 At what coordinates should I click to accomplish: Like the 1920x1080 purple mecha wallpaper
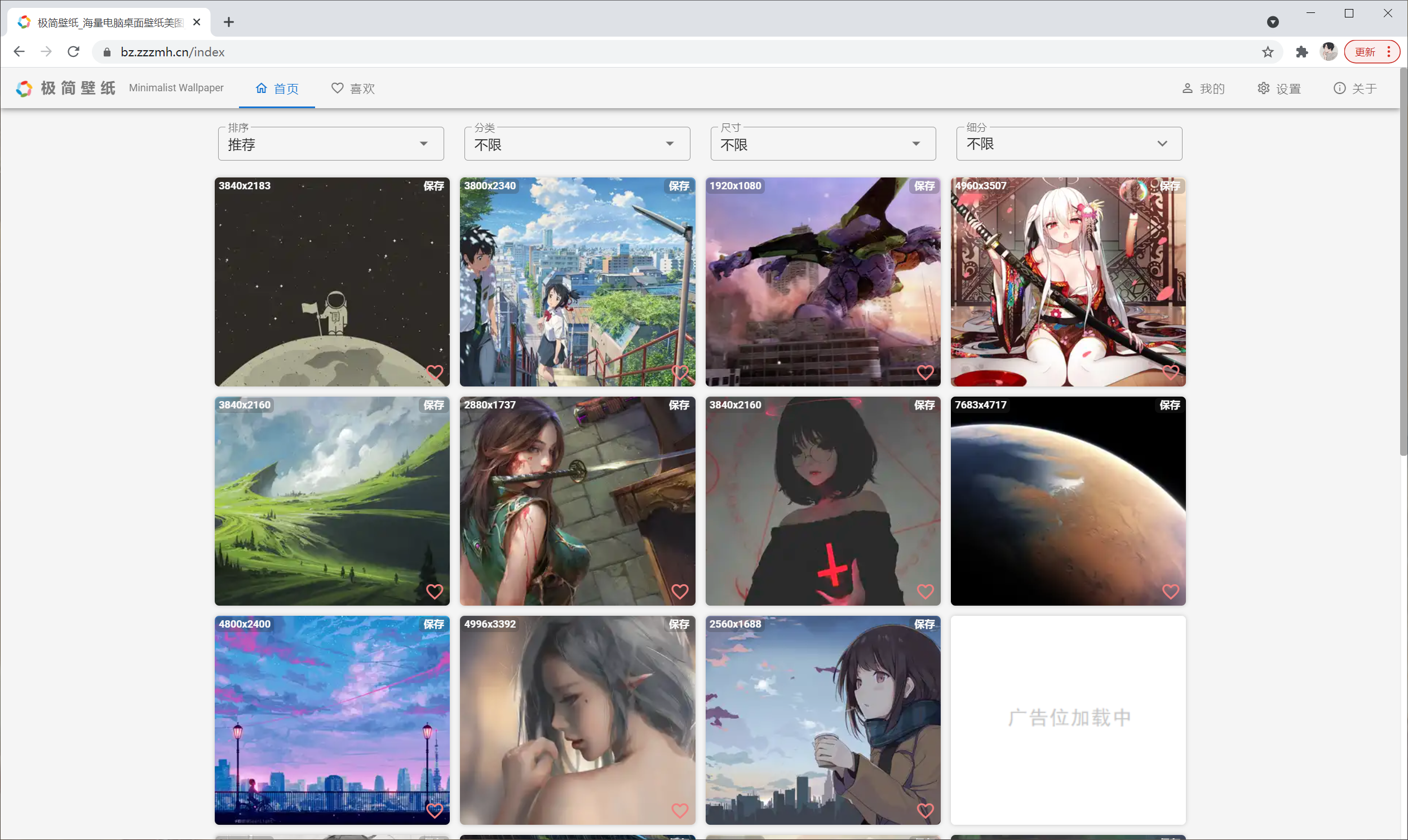(925, 372)
